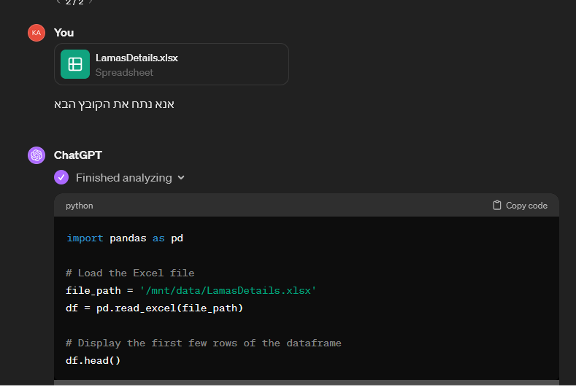Click the Hebrew user message text
The image size is (576, 386).
[x=114, y=104]
